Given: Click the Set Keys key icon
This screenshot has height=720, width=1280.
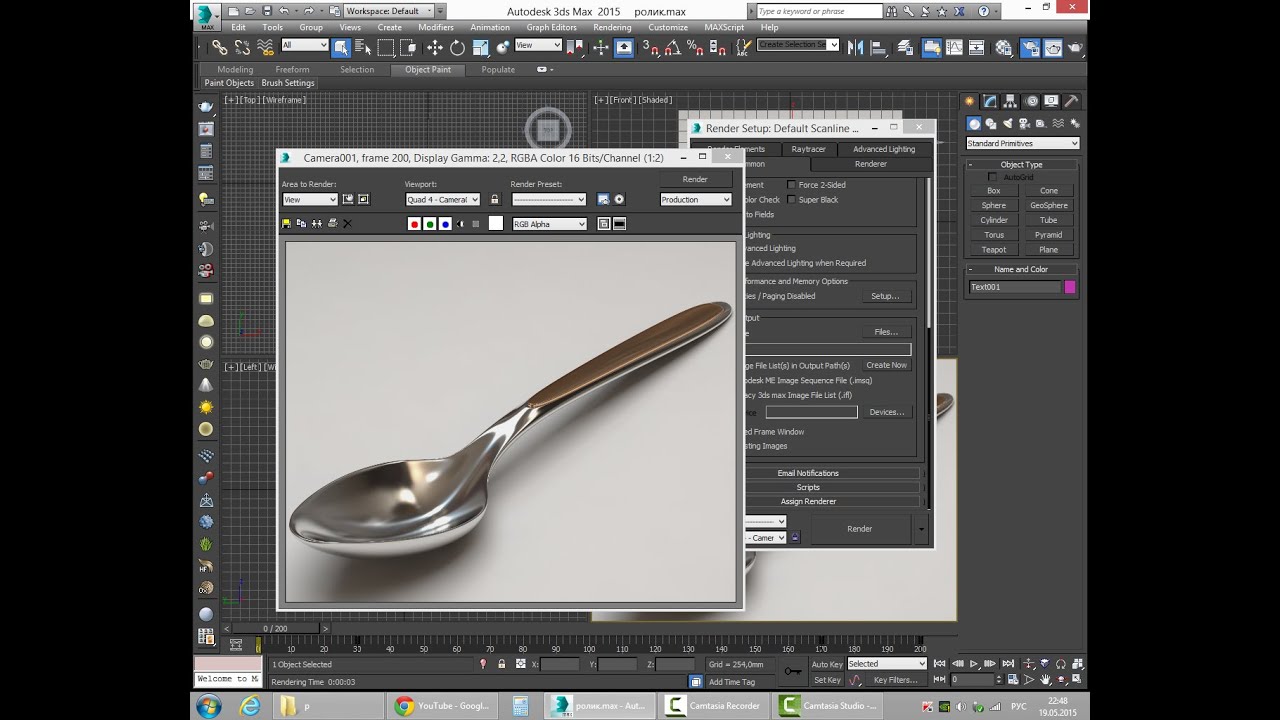Looking at the screenshot, I should point(794,671).
